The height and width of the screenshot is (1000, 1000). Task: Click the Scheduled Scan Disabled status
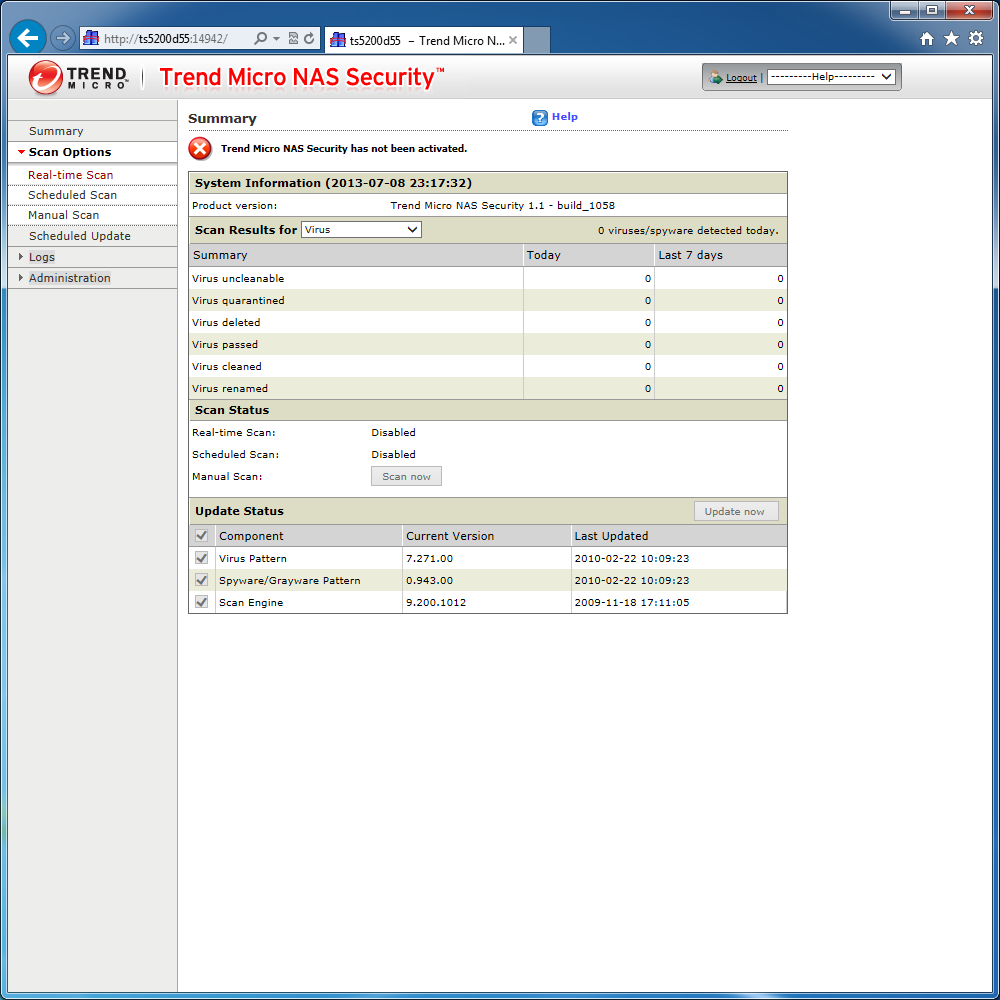pos(393,455)
